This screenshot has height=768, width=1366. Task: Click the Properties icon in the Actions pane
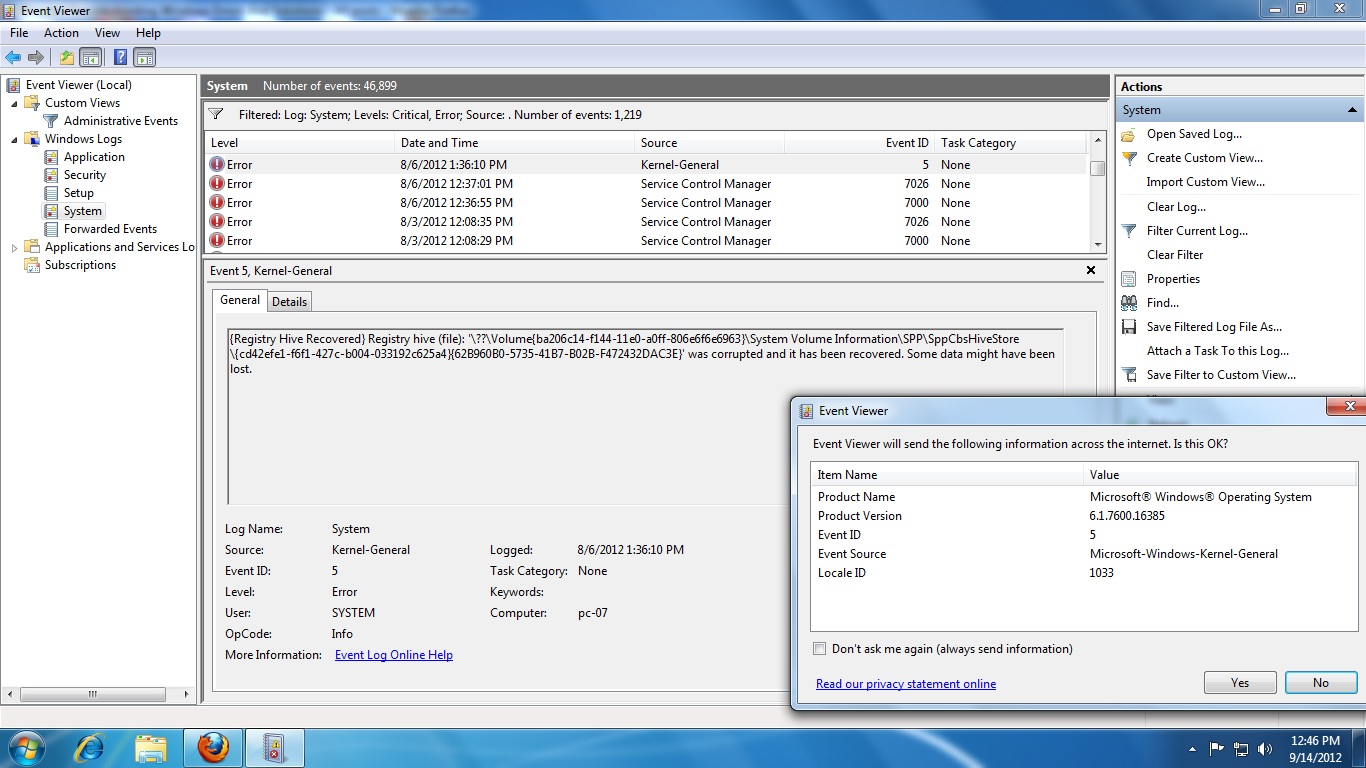(1129, 279)
